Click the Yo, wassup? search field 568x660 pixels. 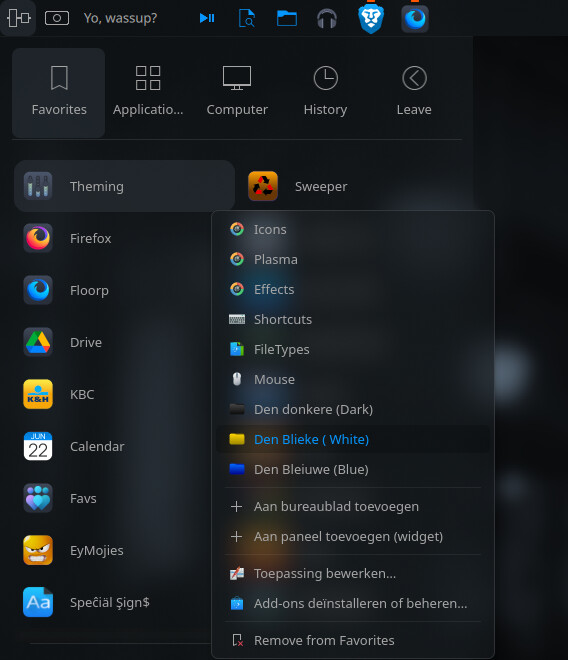(x=120, y=18)
